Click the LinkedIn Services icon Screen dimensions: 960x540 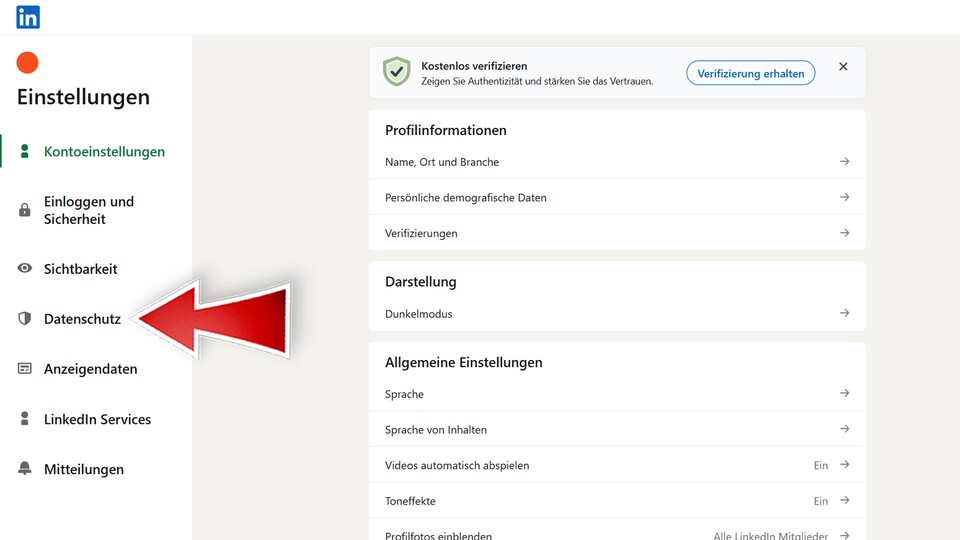coord(25,420)
